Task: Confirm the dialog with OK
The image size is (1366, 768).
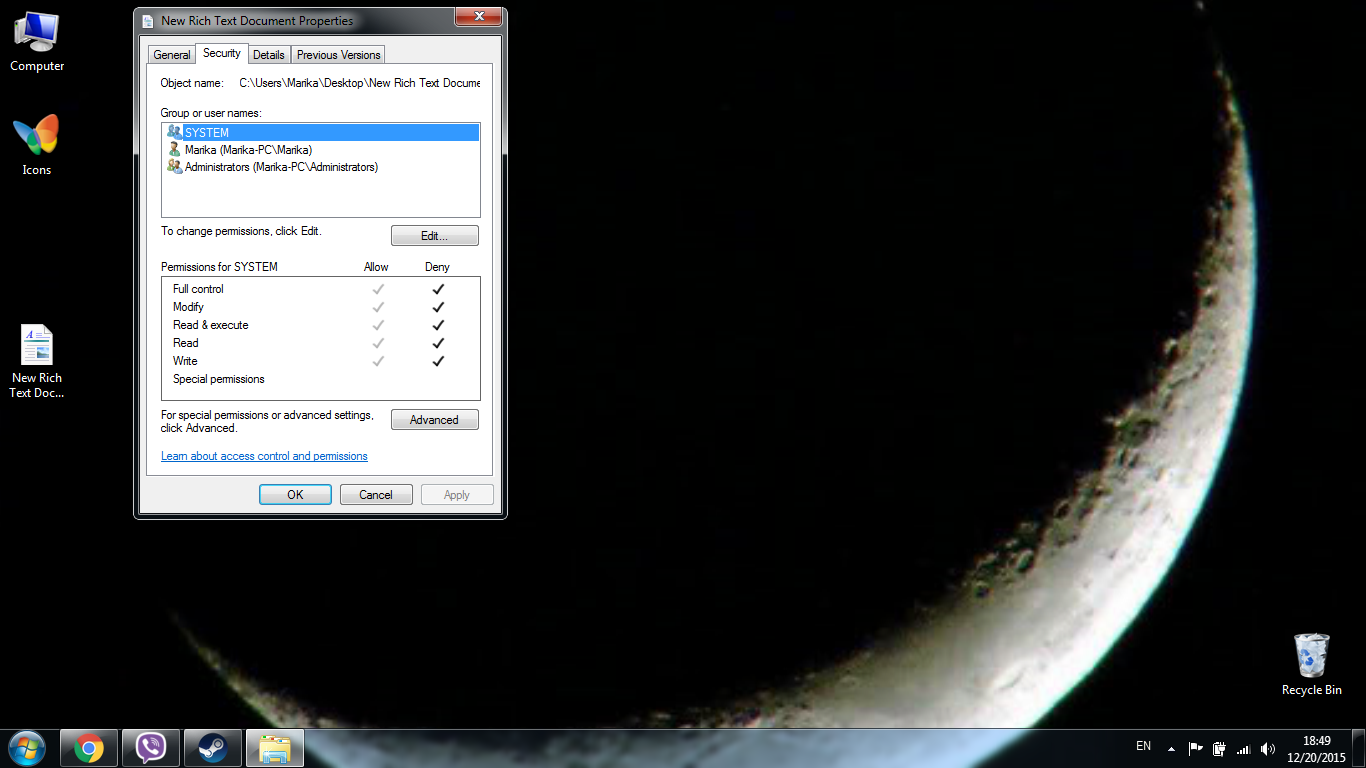Action: (x=295, y=494)
